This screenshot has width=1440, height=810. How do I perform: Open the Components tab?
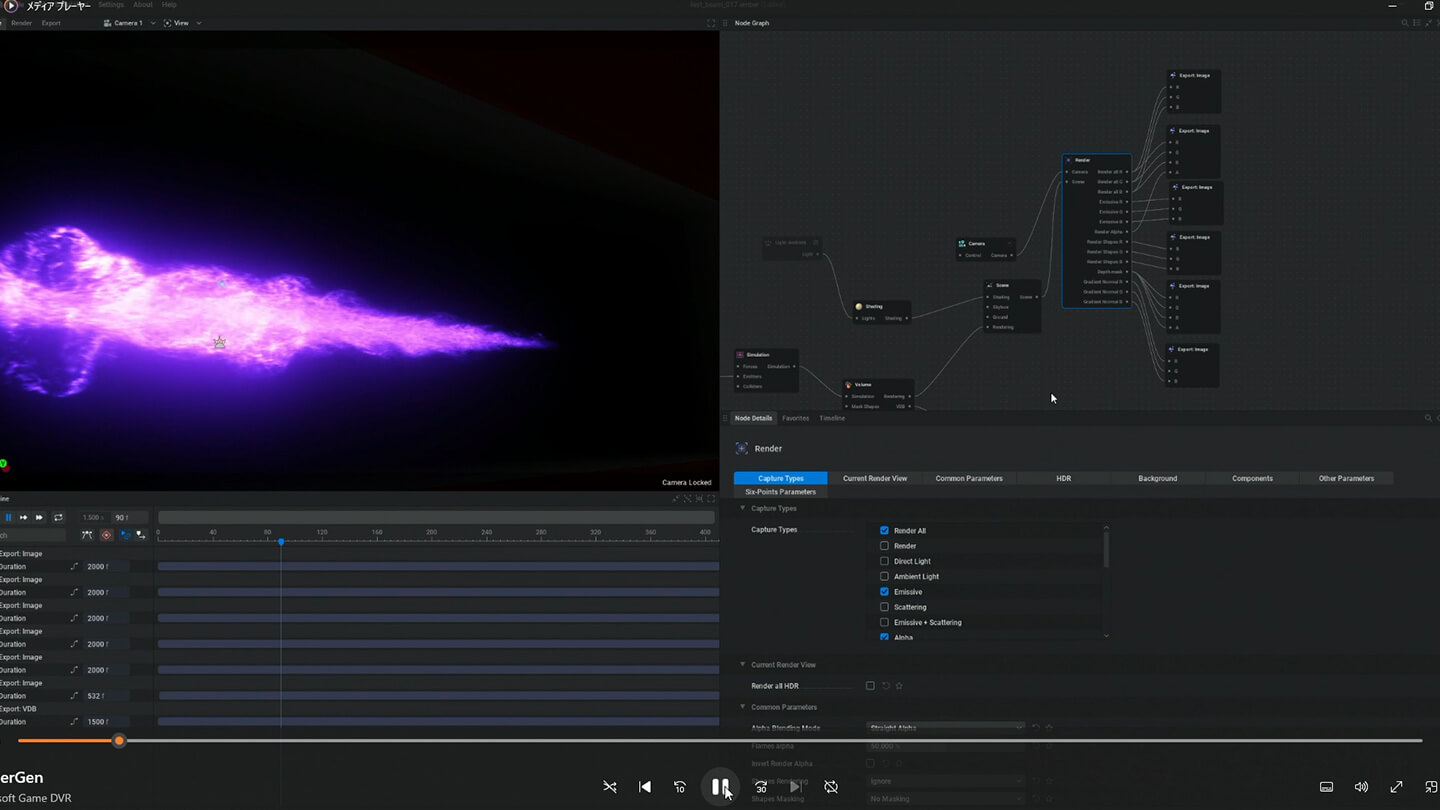[1252, 478]
